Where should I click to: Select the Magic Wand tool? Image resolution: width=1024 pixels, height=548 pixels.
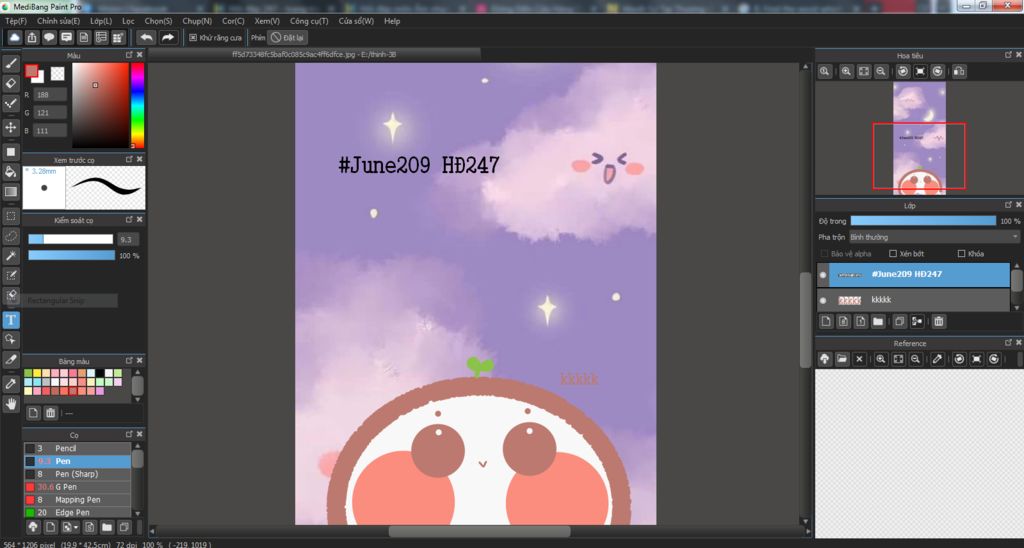(x=10, y=256)
